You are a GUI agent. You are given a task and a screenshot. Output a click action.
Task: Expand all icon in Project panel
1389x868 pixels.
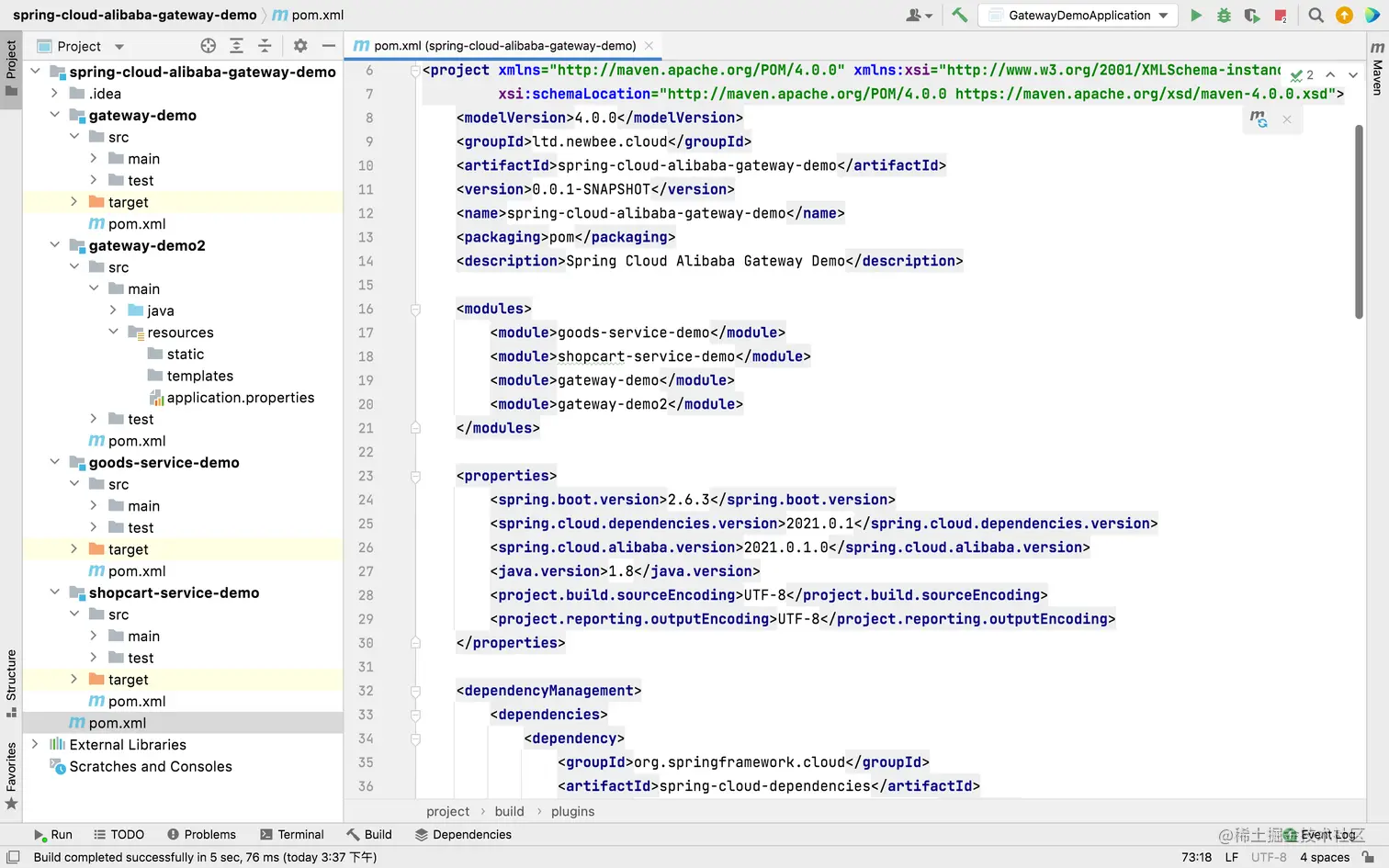tap(236, 46)
